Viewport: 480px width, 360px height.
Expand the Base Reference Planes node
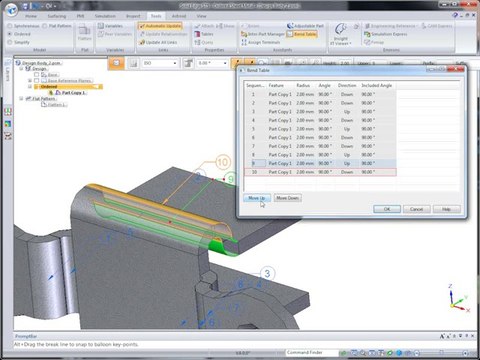[x=30, y=81]
